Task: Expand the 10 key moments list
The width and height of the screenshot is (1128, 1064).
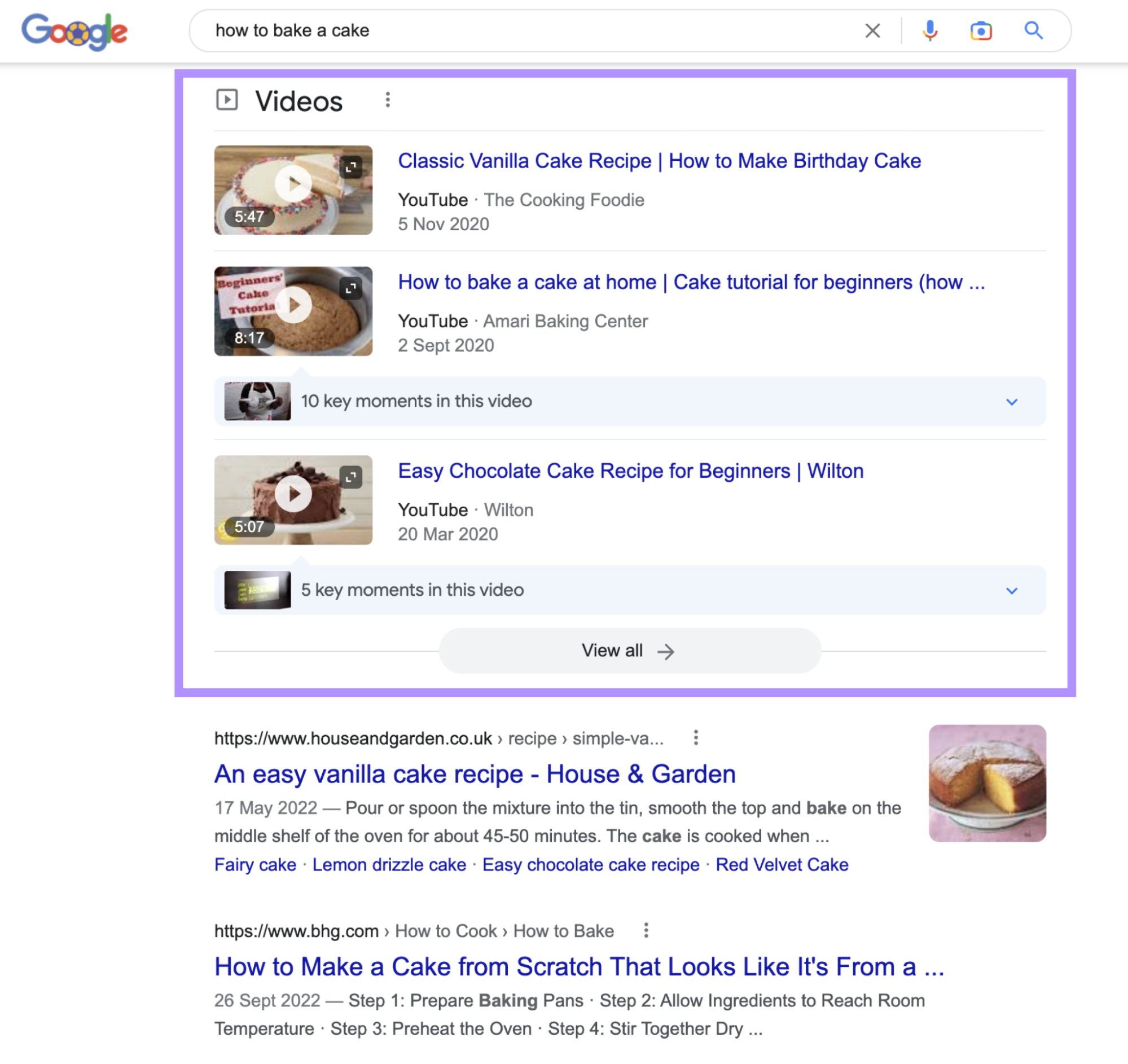Action: pyautogui.click(x=1011, y=401)
